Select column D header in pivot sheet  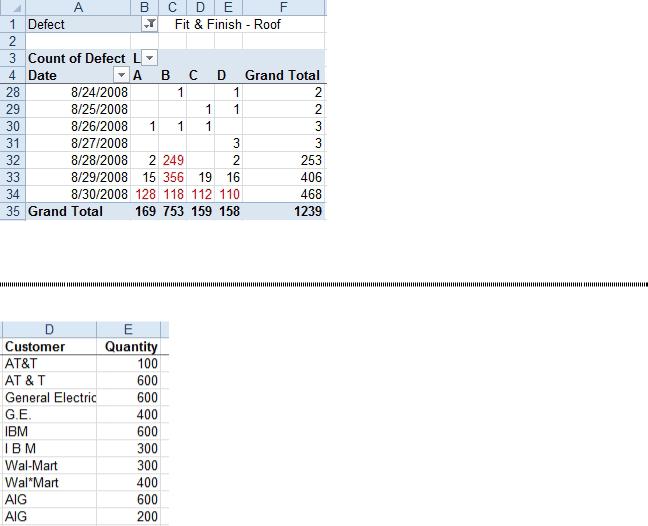[x=200, y=7]
